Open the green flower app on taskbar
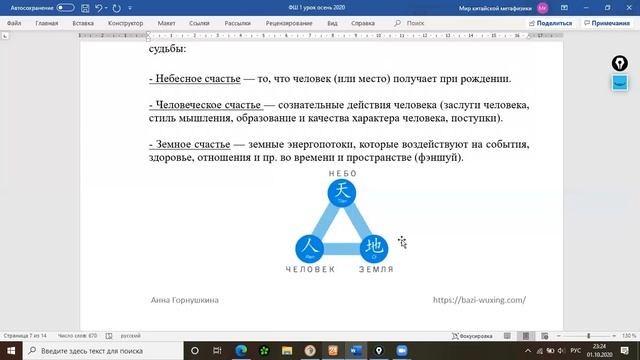 coord(264,351)
